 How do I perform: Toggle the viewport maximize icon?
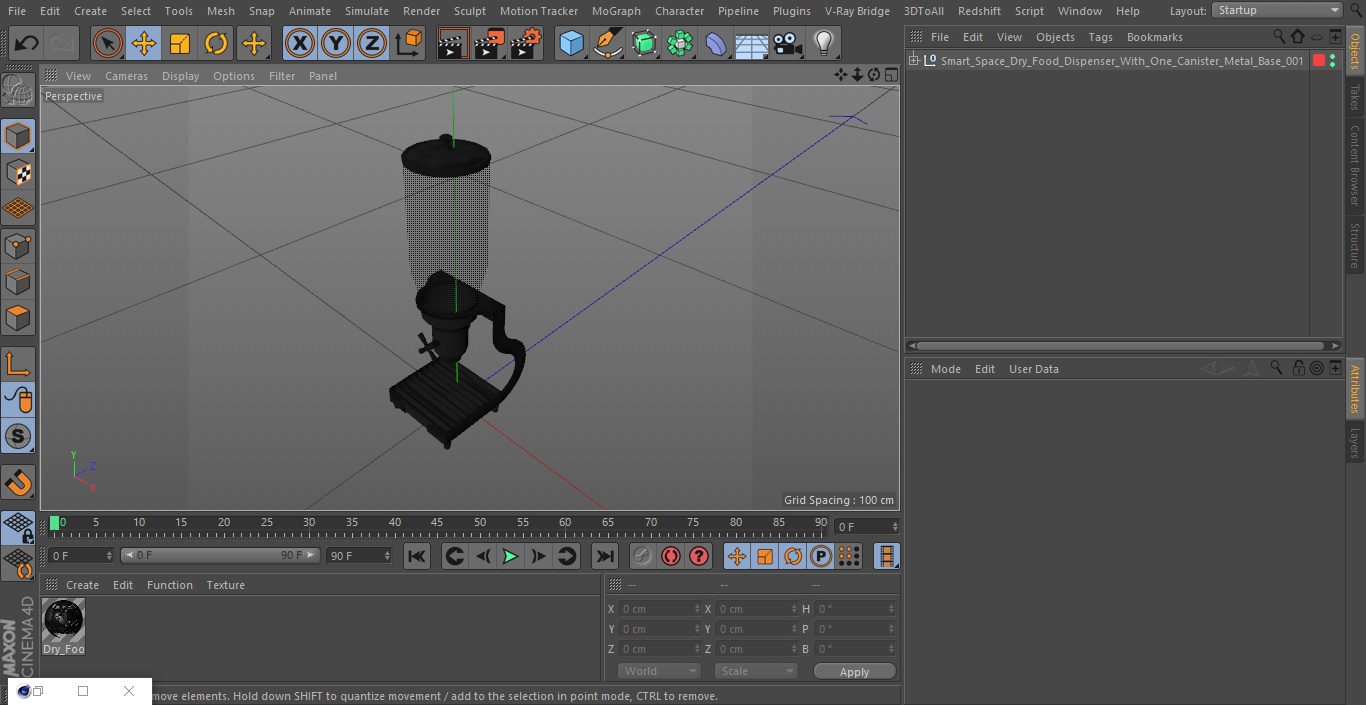pyautogui.click(x=890, y=75)
